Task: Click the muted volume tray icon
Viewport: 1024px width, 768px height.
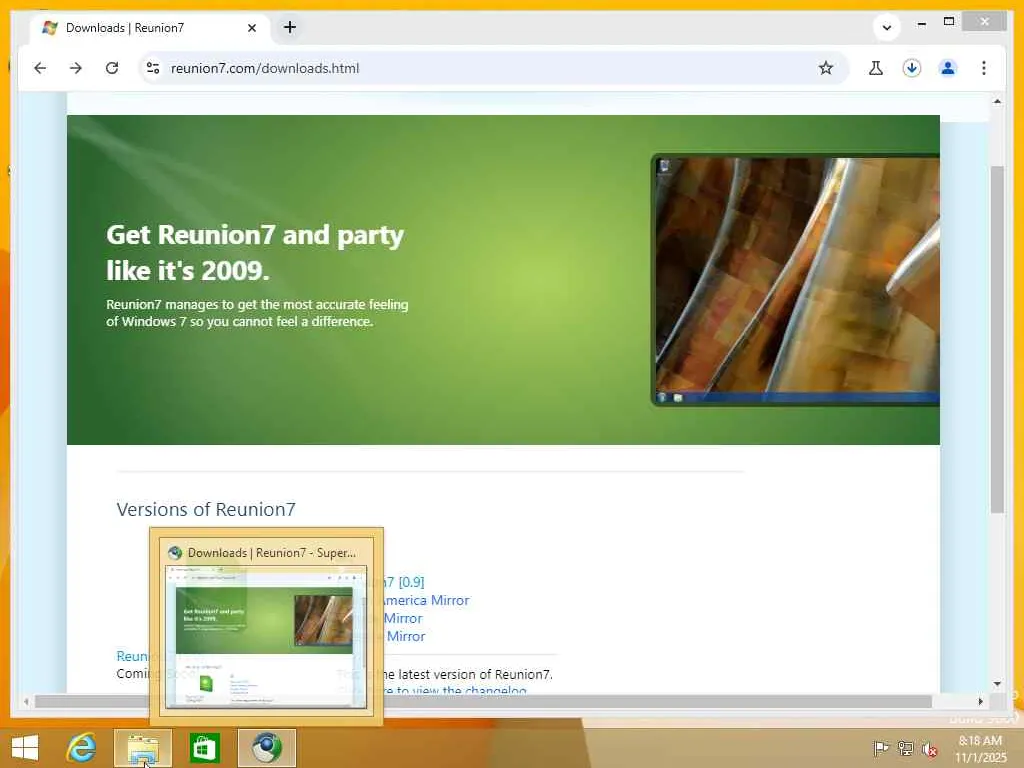Action: [929, 748]
